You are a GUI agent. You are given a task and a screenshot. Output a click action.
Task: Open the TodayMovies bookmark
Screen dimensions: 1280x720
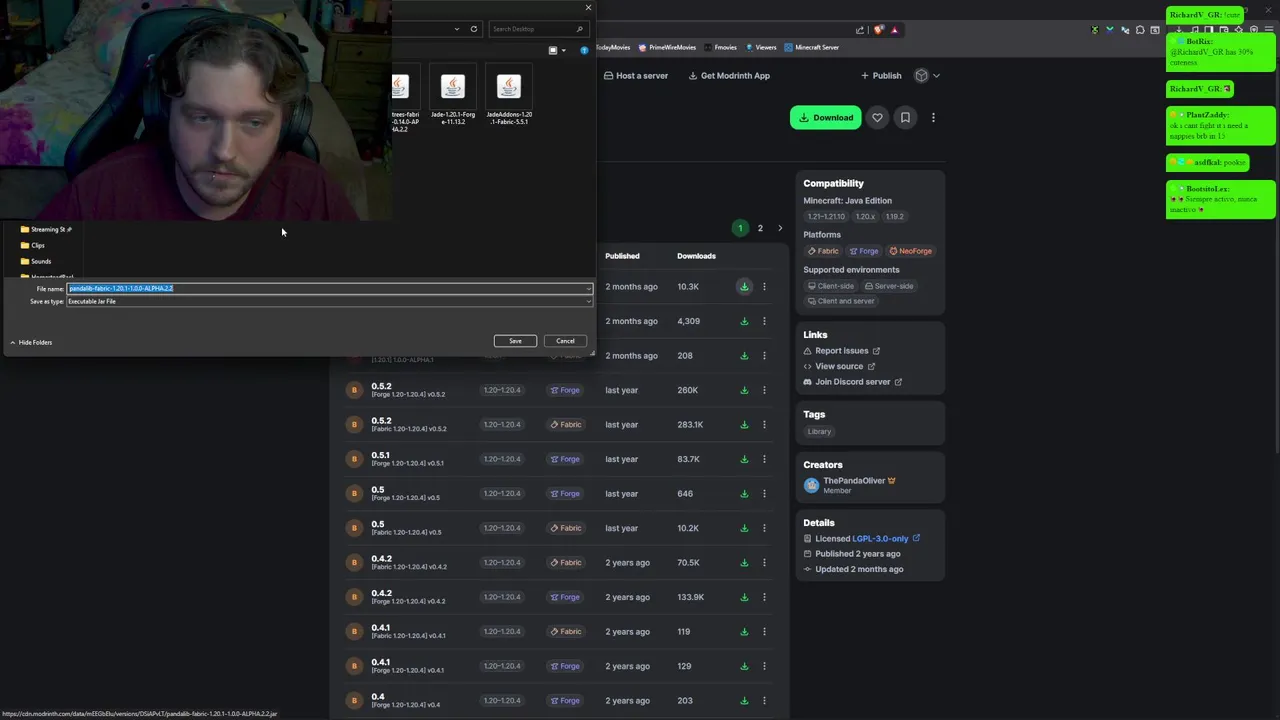pos(613,47)
